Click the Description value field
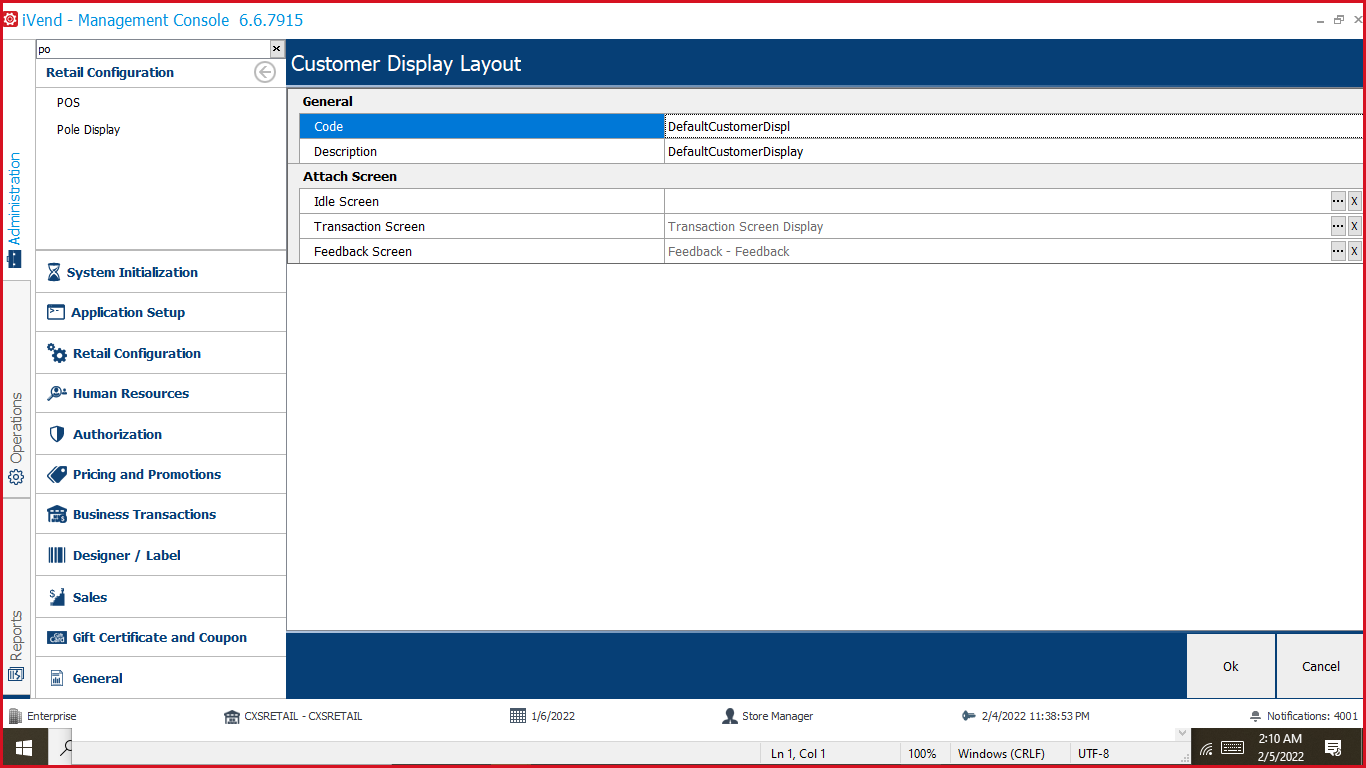The image size is (1366, 768). 1013,152
